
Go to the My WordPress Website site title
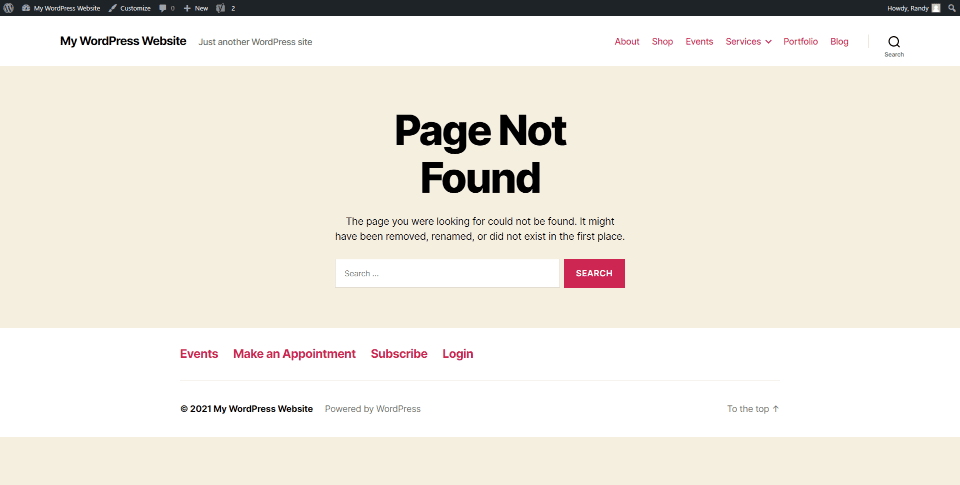(x=123, y=41)
